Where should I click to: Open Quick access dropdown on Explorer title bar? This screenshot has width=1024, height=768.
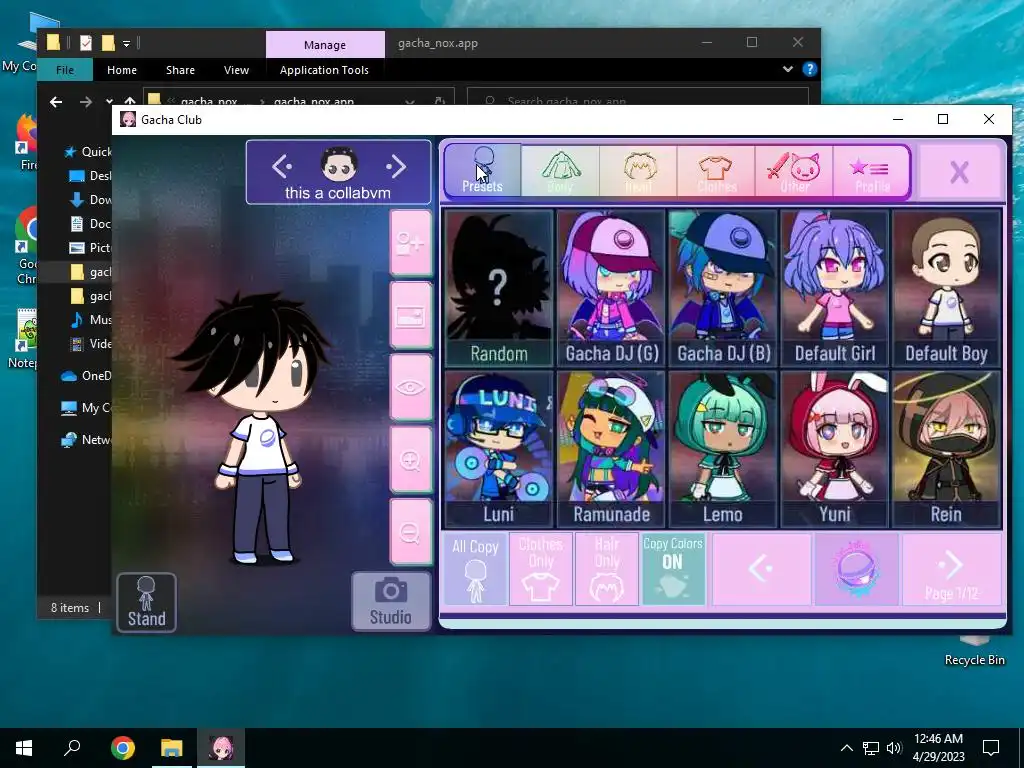pos(127,44)
